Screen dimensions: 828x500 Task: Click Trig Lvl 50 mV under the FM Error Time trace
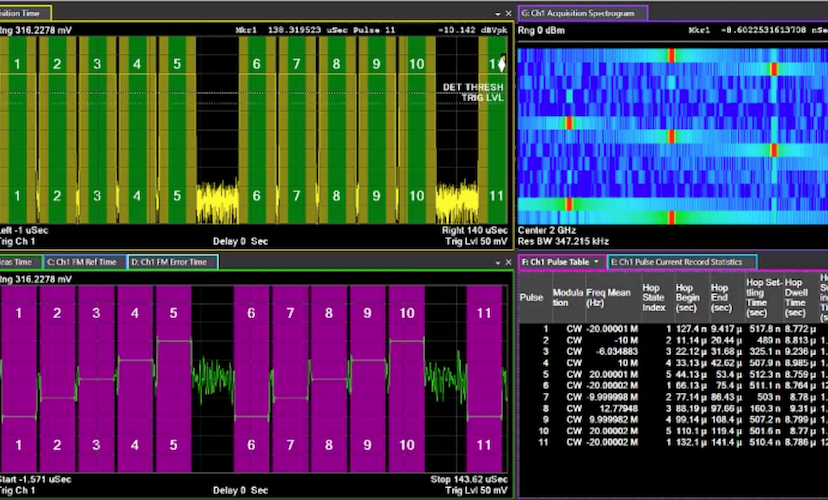pos(476,490)
